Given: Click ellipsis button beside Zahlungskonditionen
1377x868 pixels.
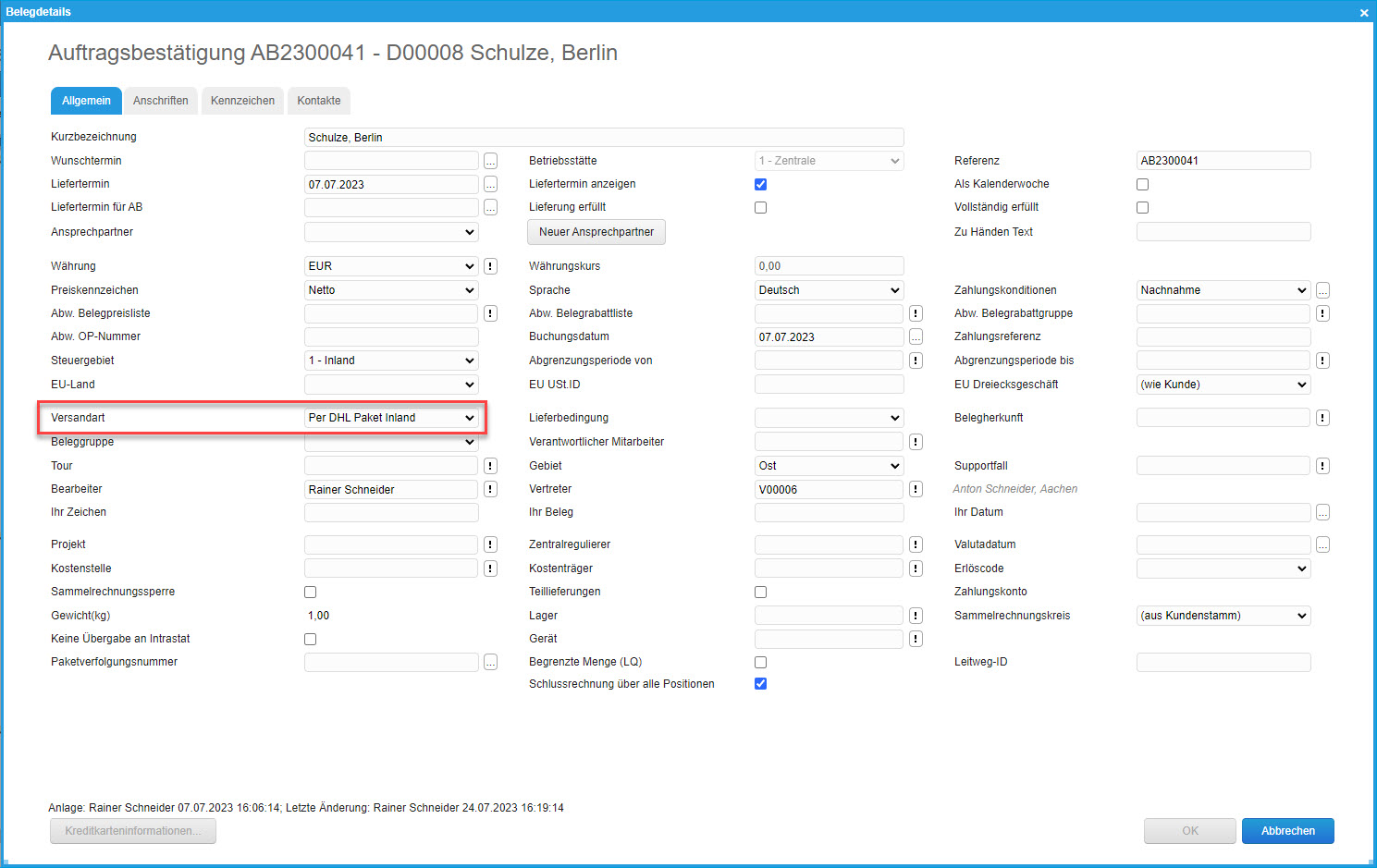Looking at the screenshot, I should point(1322,290).
